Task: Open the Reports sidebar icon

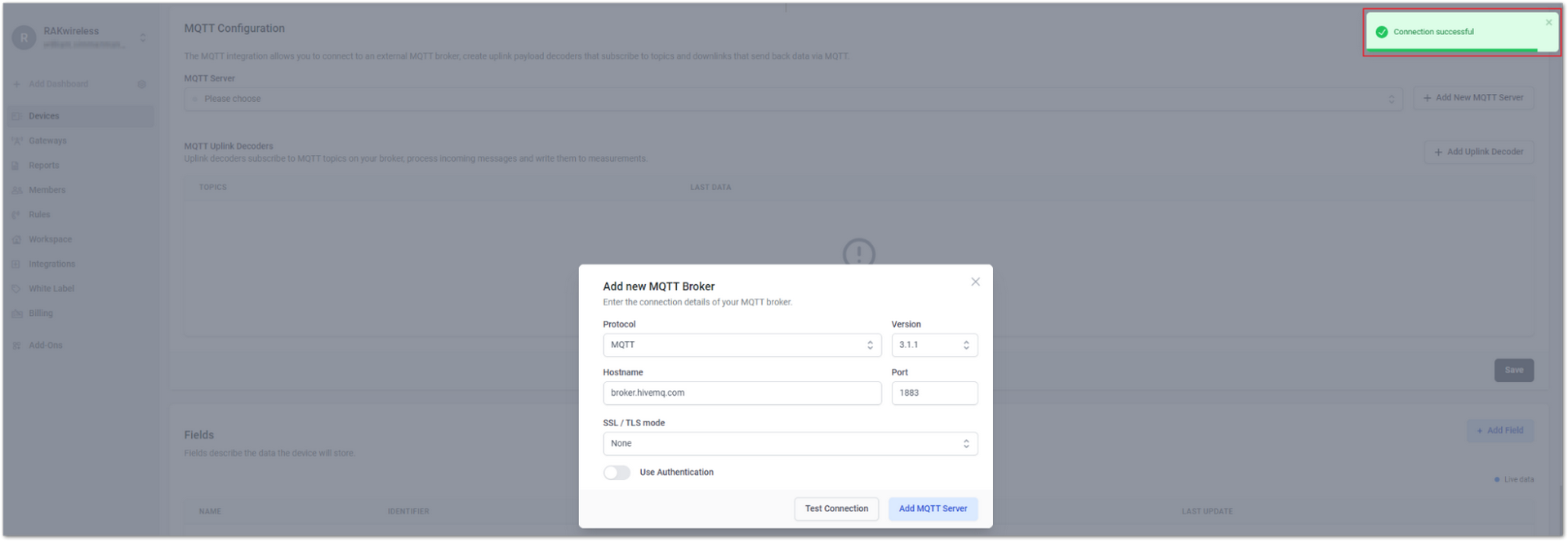Action: coord(16,166)
